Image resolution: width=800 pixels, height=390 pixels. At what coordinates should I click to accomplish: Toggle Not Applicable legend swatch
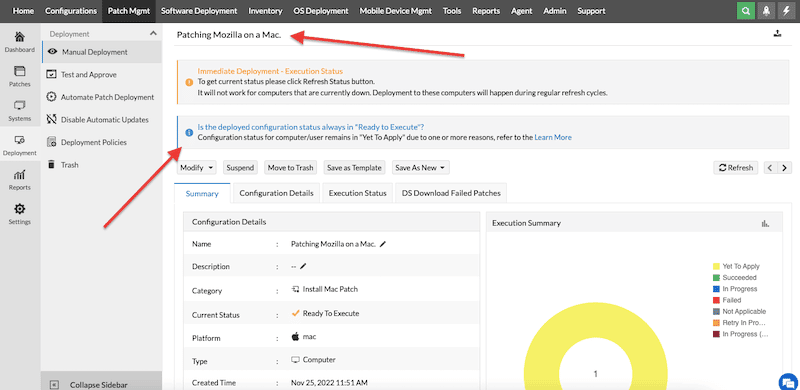716,311
